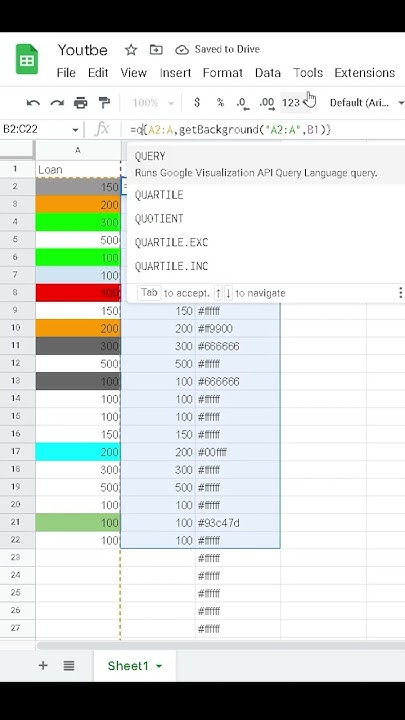Open the Edit menu

pos(98,73)
